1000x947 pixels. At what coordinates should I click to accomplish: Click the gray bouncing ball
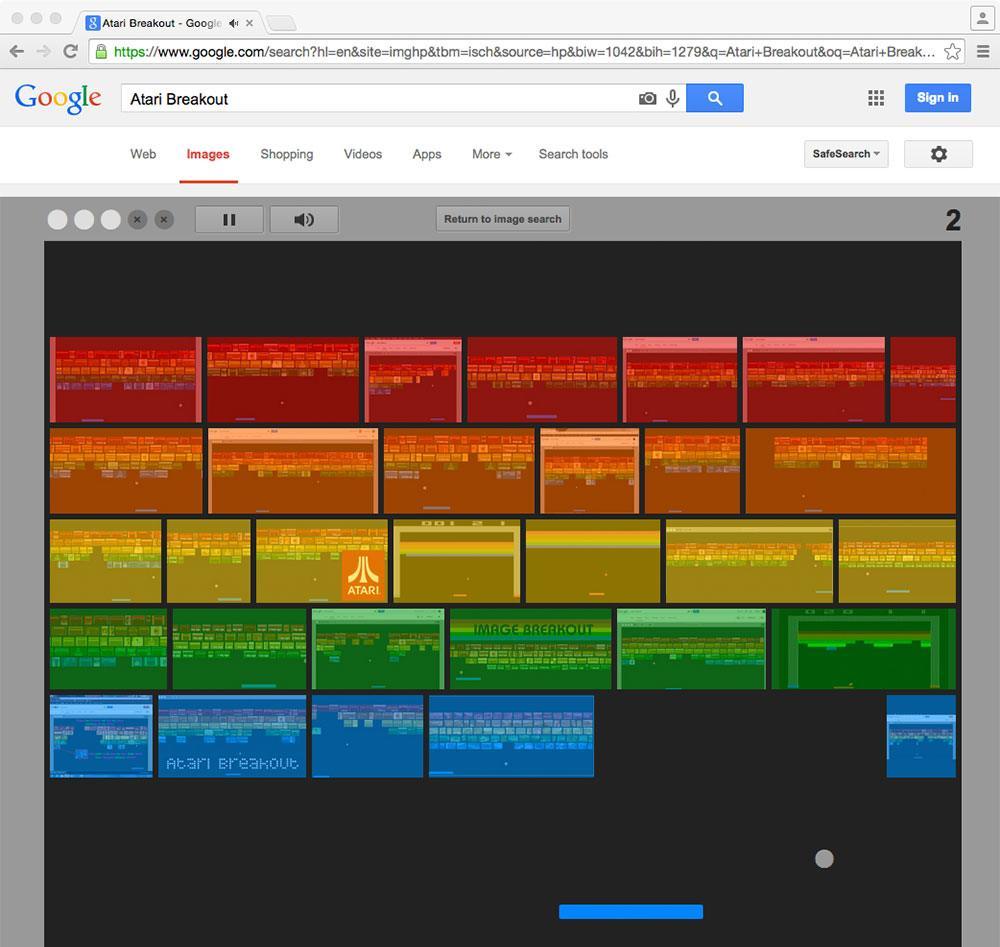point(824,858)
